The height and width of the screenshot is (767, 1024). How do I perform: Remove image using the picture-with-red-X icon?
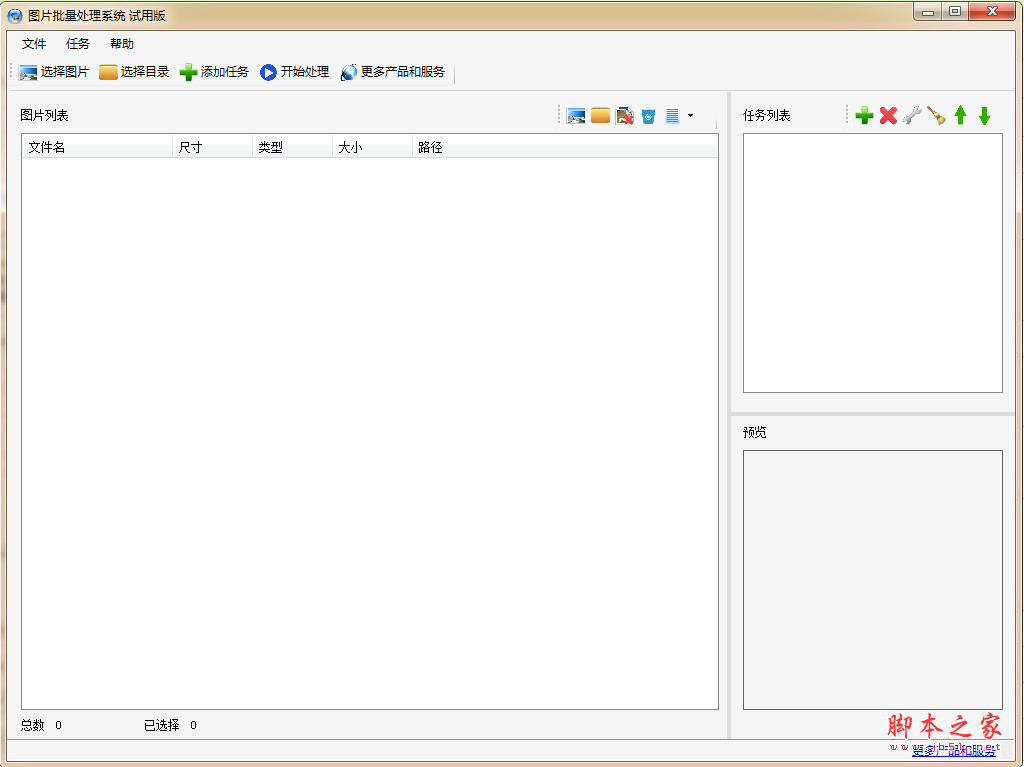click(624, 115)
